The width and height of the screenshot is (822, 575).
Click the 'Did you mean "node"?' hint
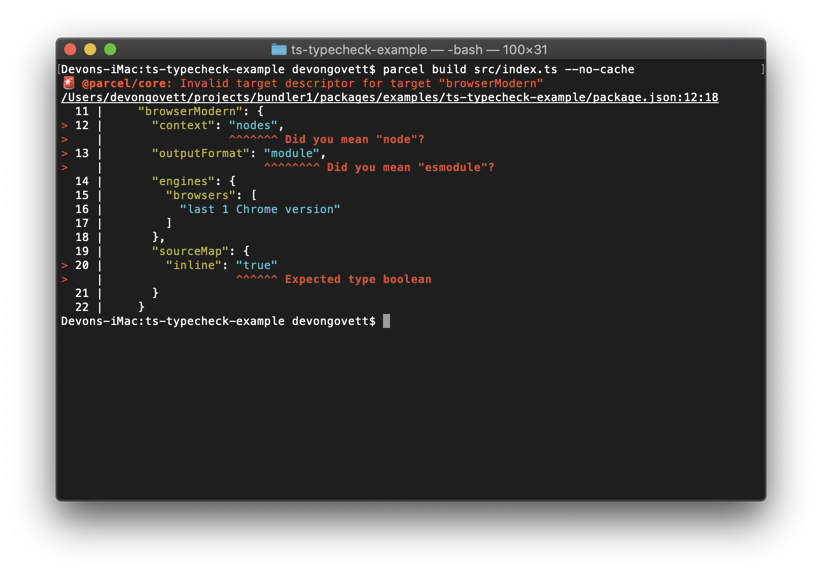pyautogui.click(x=354, y=139)
